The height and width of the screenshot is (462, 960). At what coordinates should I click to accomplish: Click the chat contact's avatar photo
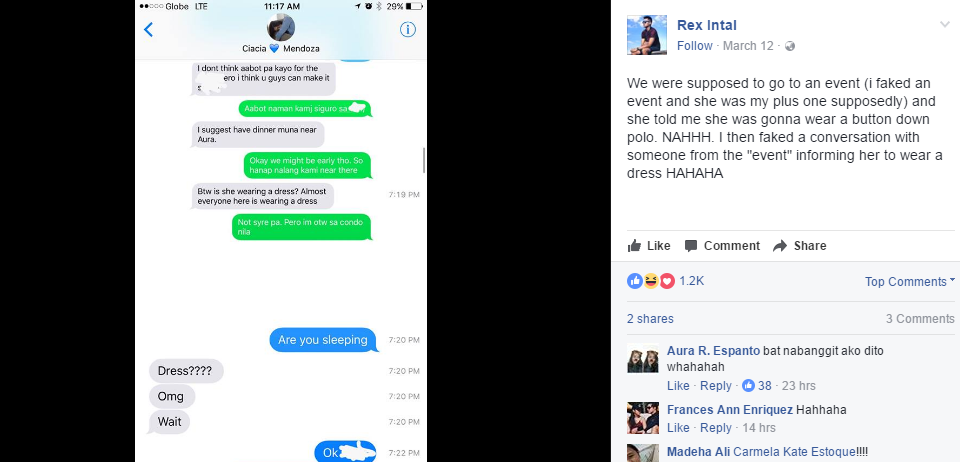click(x=281, y=27)
